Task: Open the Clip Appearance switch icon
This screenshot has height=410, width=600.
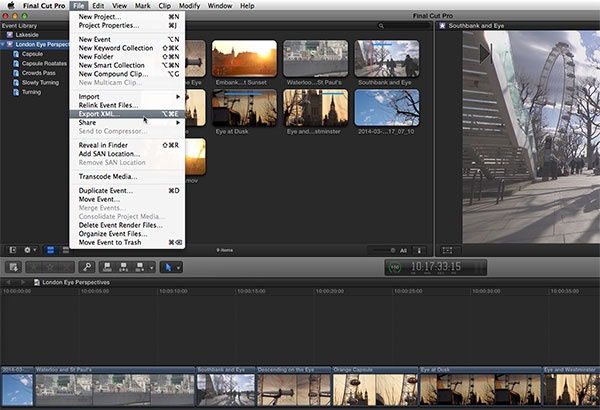Action: click(x=419, y=250)
